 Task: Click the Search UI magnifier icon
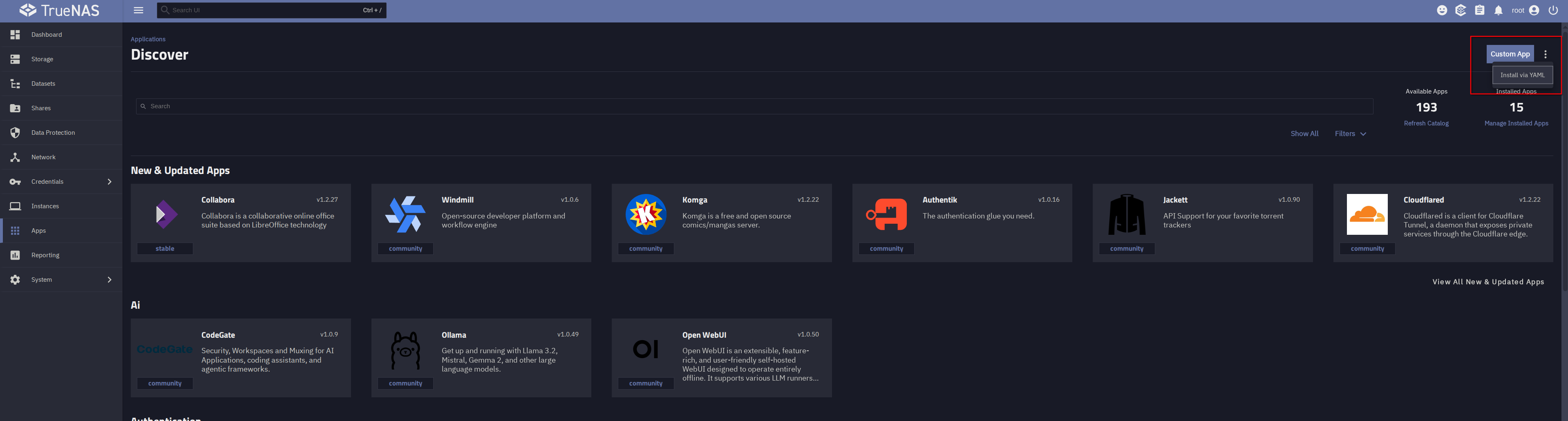pos(165,10)
